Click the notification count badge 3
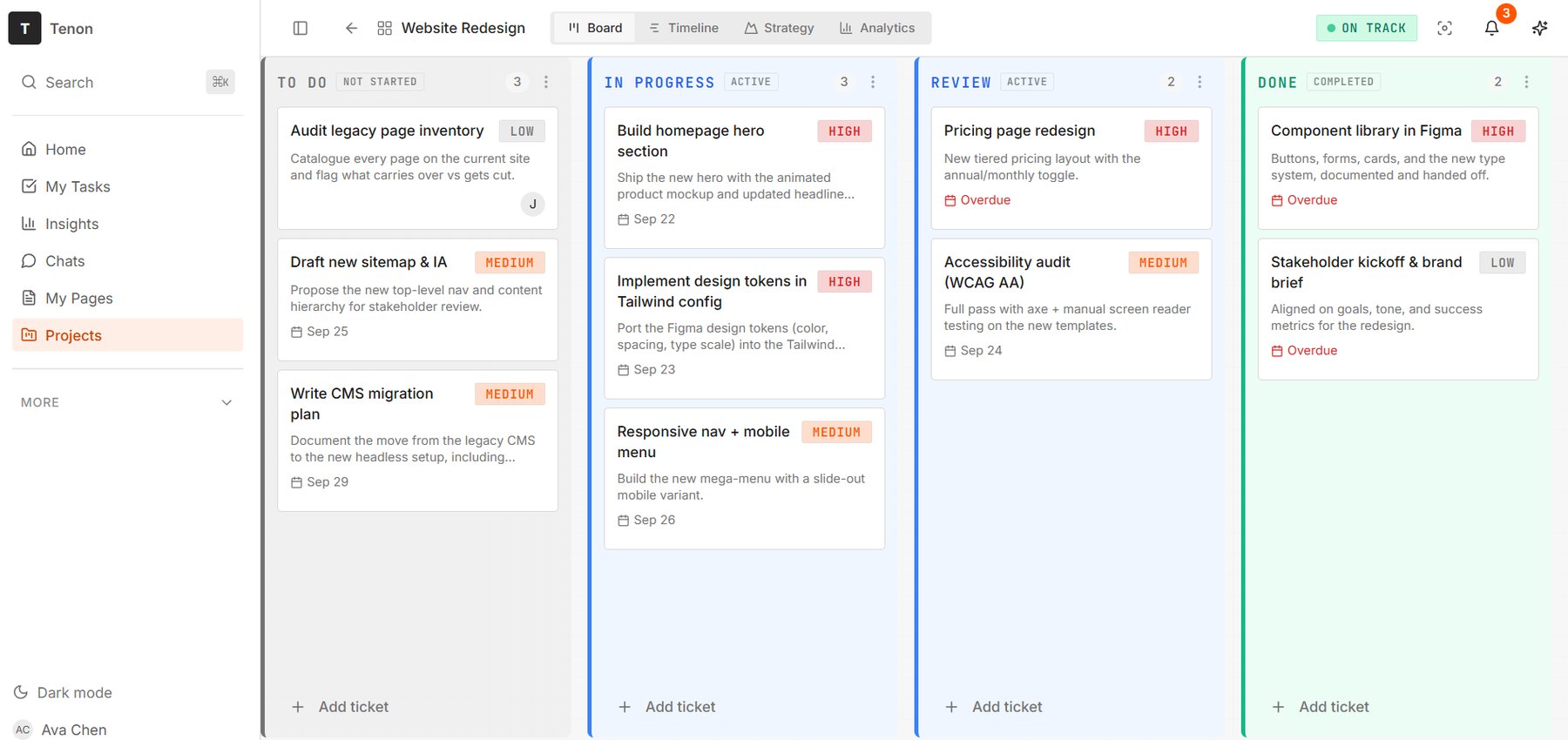The width and height of the screenshot is (1568, 740). click(x=1505, y=13)
